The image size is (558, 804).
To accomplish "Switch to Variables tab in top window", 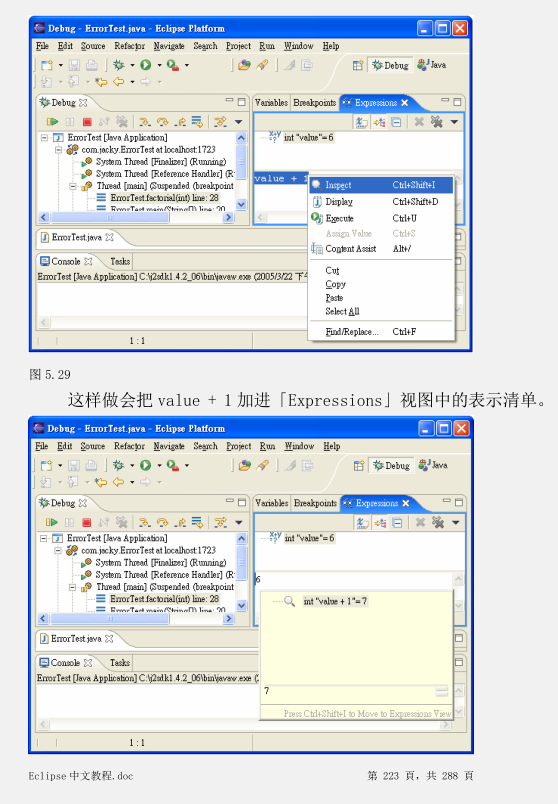I will (x=271, y=103).
